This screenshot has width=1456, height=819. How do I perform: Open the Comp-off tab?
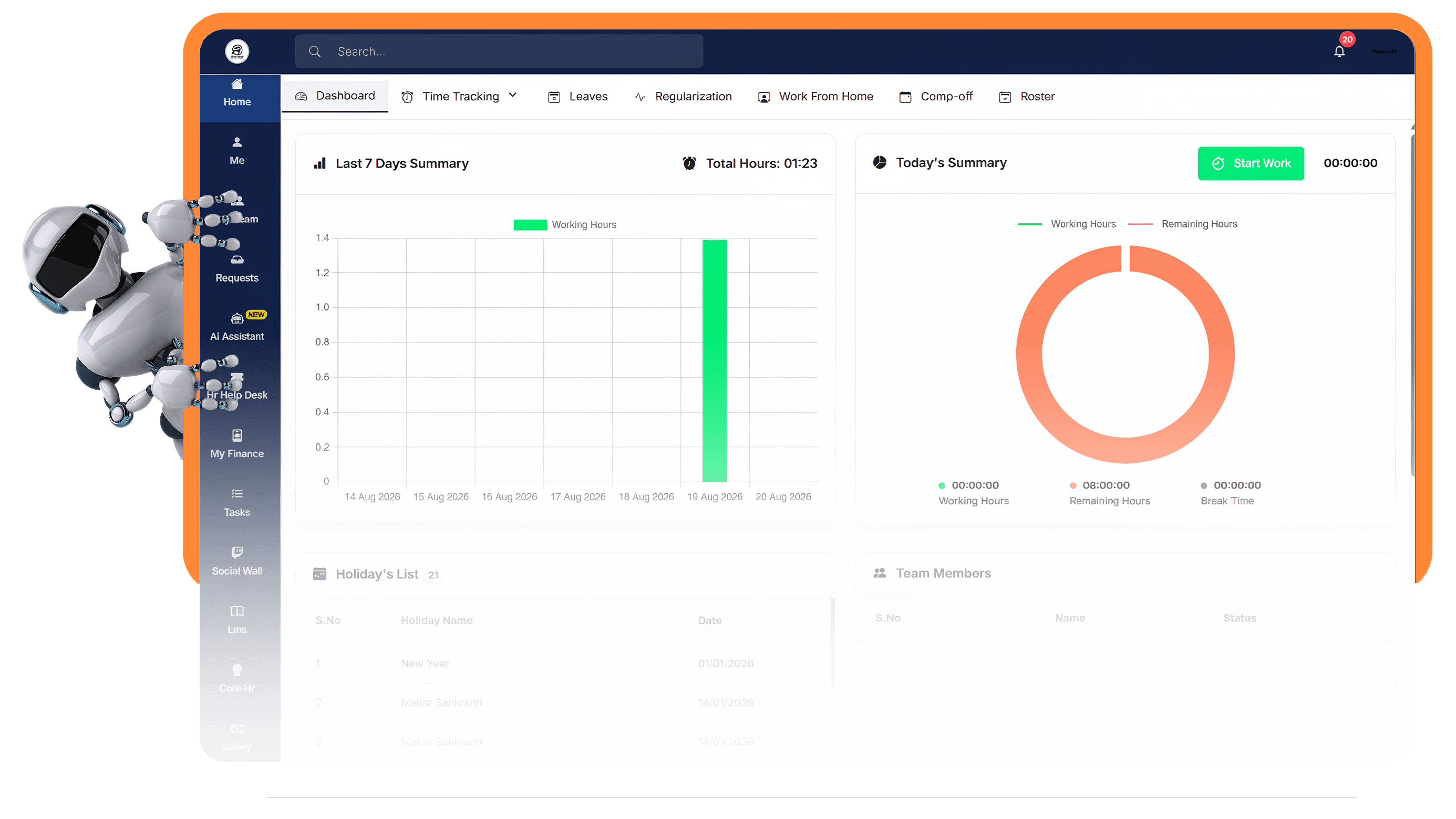tap(935, 97)
